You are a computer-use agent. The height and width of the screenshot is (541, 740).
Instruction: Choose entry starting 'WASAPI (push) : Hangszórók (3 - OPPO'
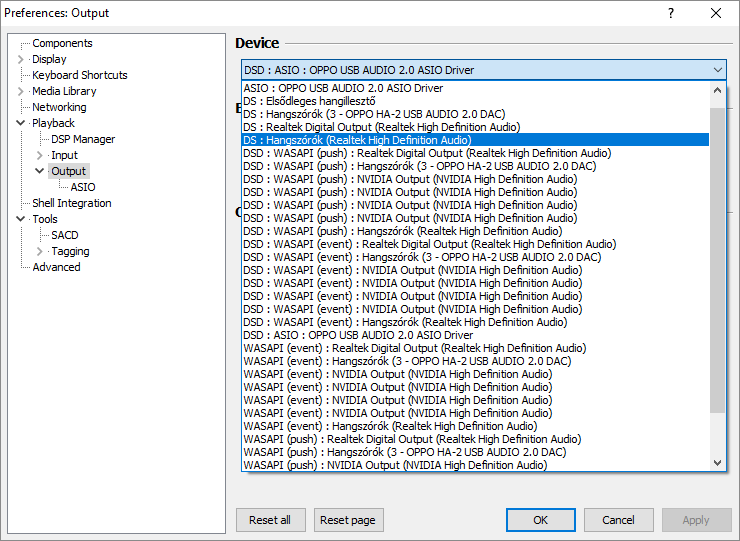point(475,452)
